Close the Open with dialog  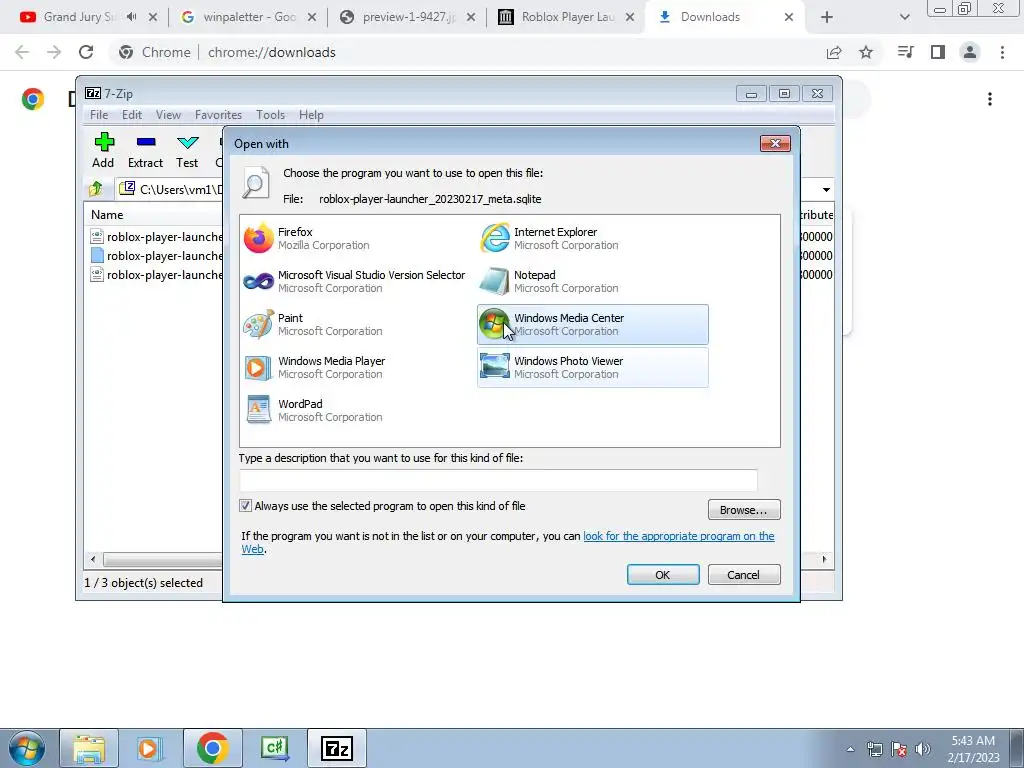coord(775,143)
